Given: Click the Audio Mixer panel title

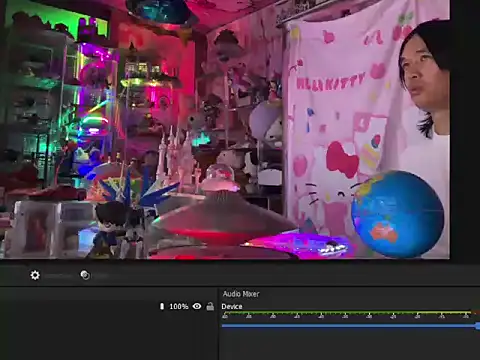Looking at the screenshot, I should pyautogui.click(x=241, y=294).
